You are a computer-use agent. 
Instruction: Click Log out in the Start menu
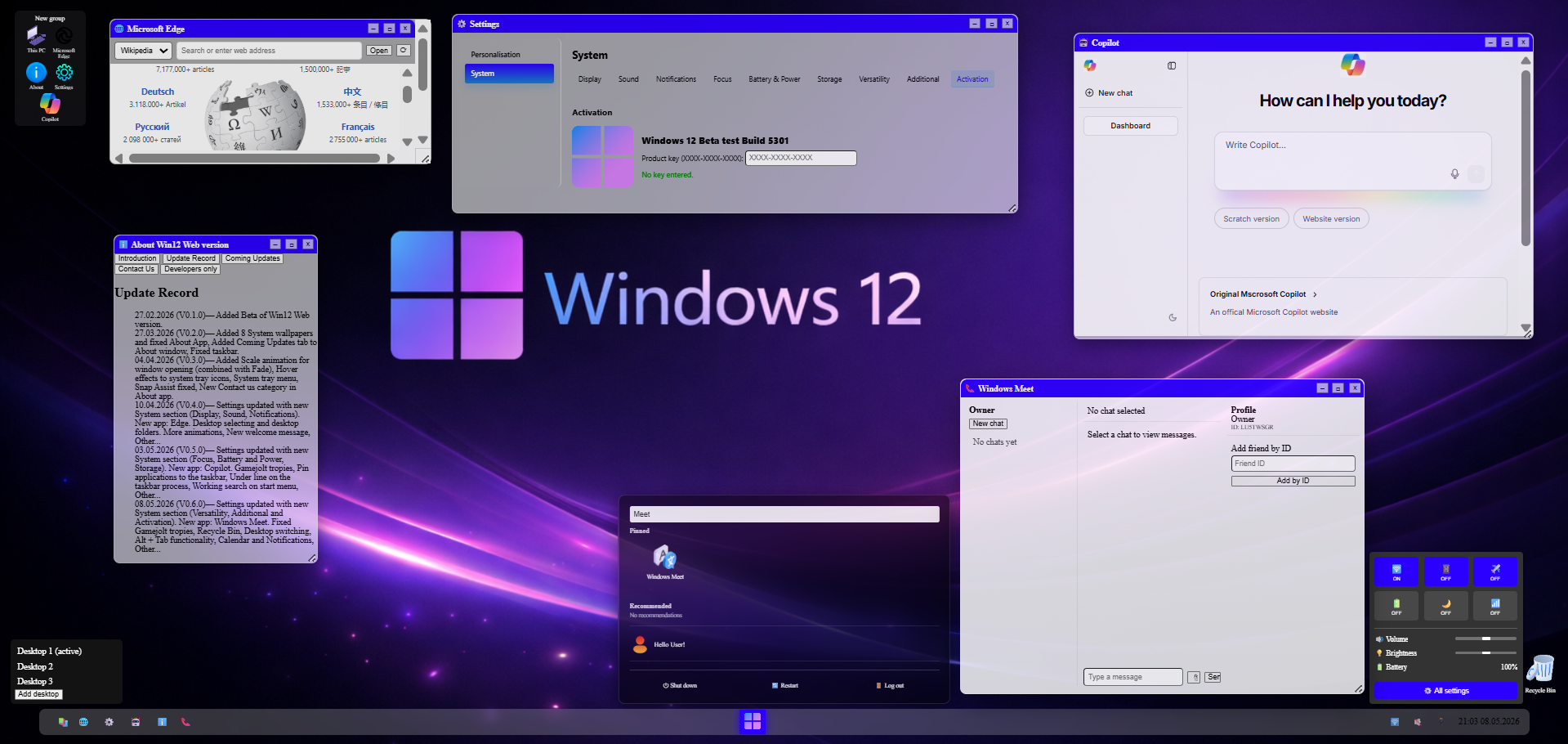890,685
